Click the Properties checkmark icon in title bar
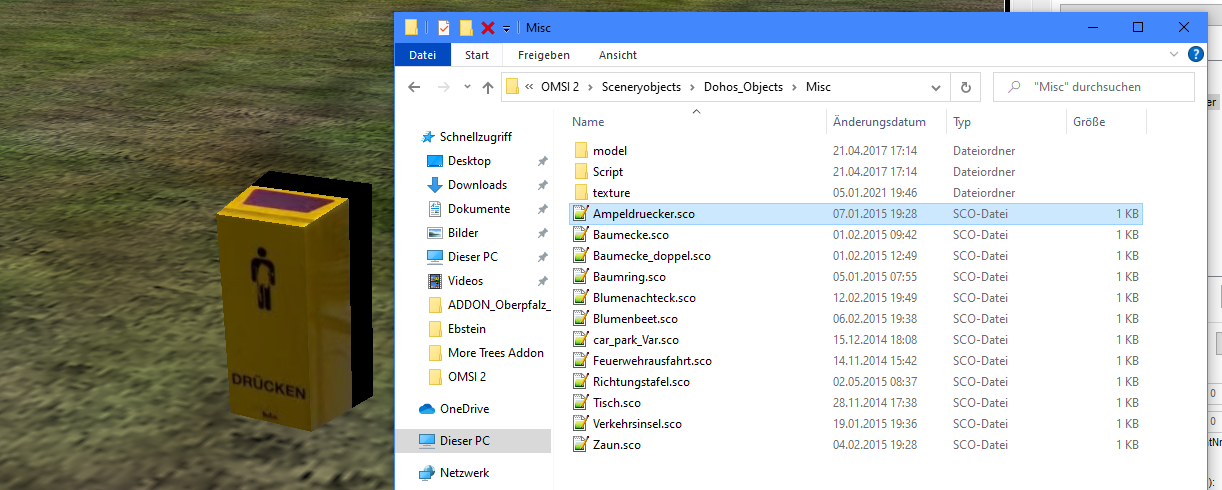 click(444, 28)
